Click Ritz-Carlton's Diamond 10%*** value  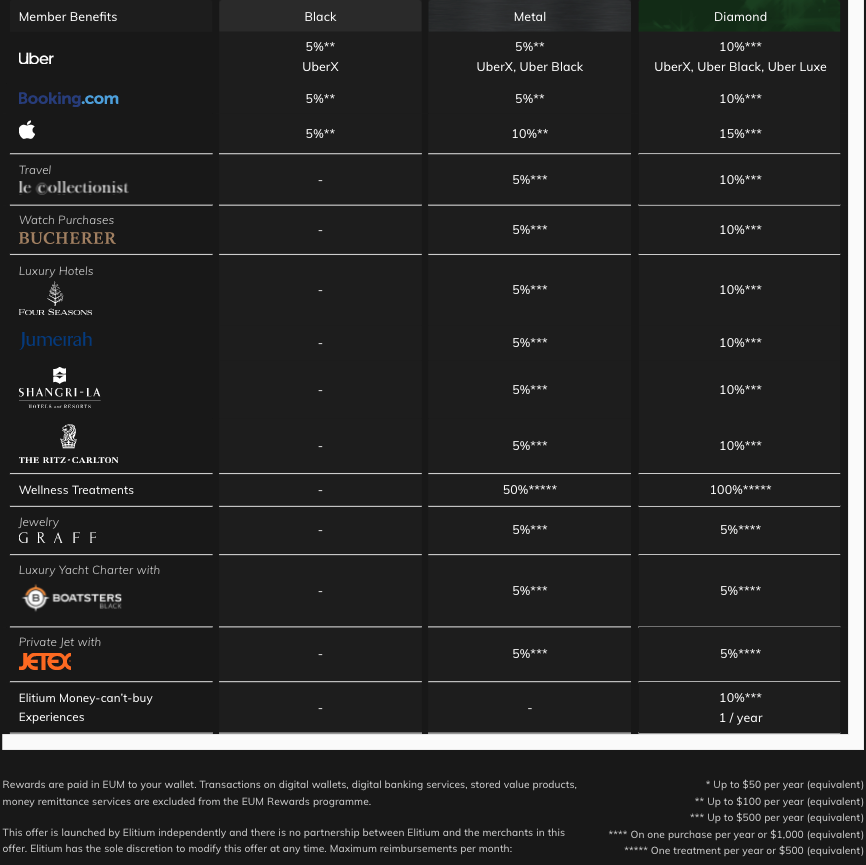point(740,445)
